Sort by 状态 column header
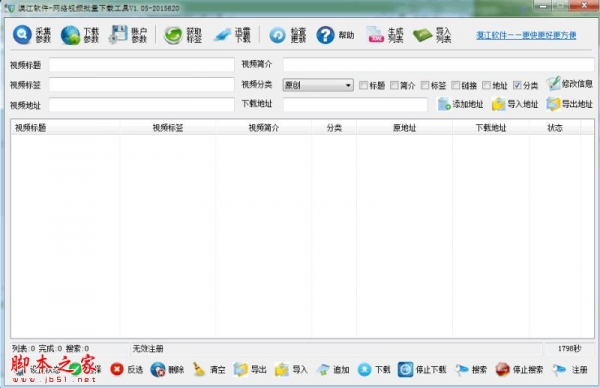This screenshot has width=600, height=388. click(554, 128)
